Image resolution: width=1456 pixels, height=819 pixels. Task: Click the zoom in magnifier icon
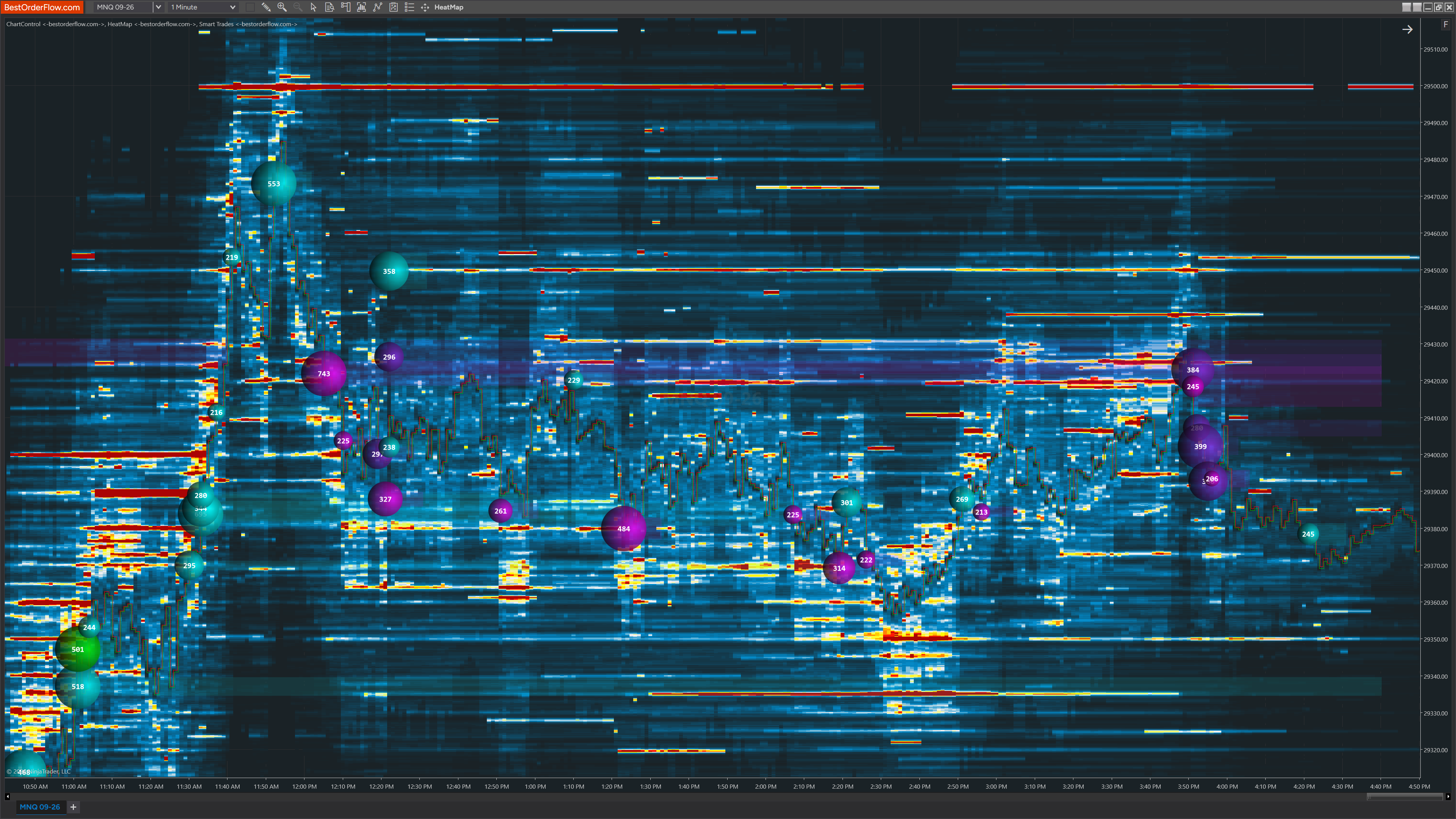pyautogui.click(x=281, y=7)
